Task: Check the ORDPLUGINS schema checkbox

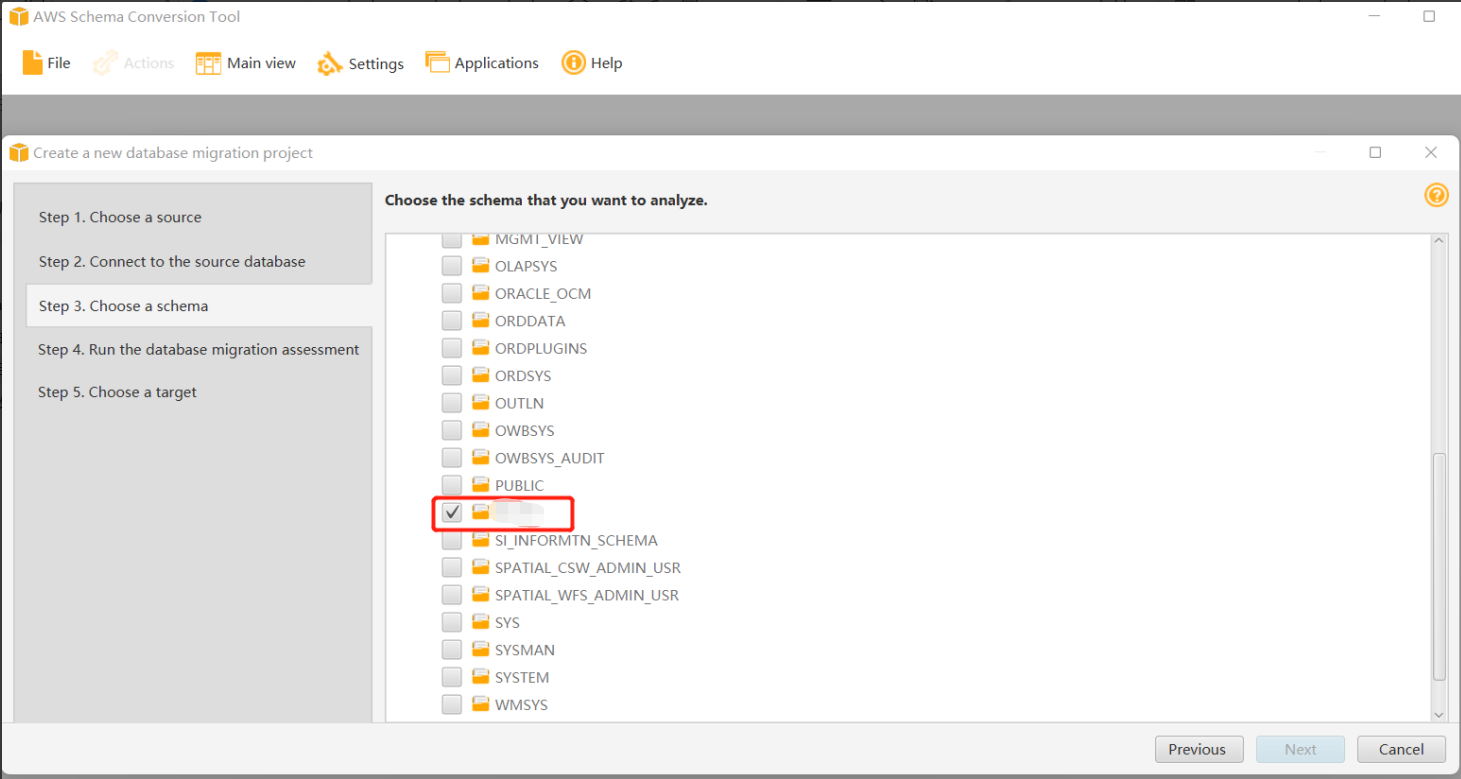Action: pyautogui.click(x=452, y=348)
